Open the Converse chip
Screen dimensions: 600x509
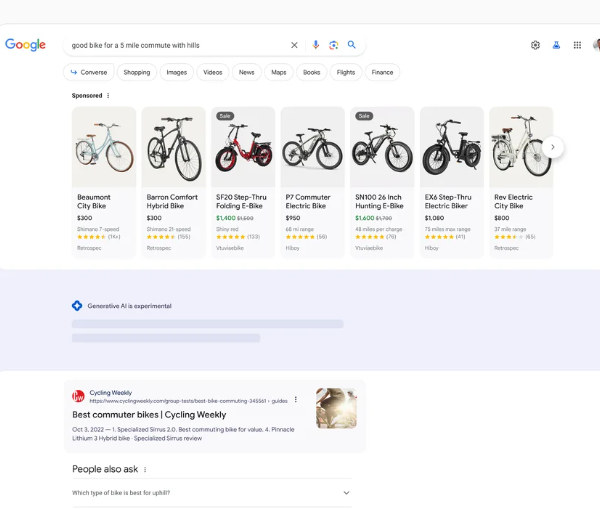coord(89,72)
